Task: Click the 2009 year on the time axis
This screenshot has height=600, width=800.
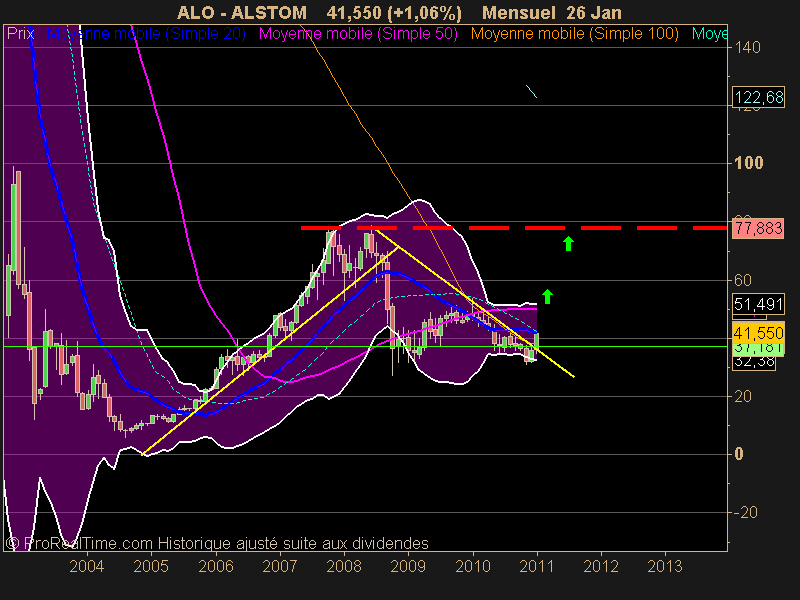Action: [408, 566]
